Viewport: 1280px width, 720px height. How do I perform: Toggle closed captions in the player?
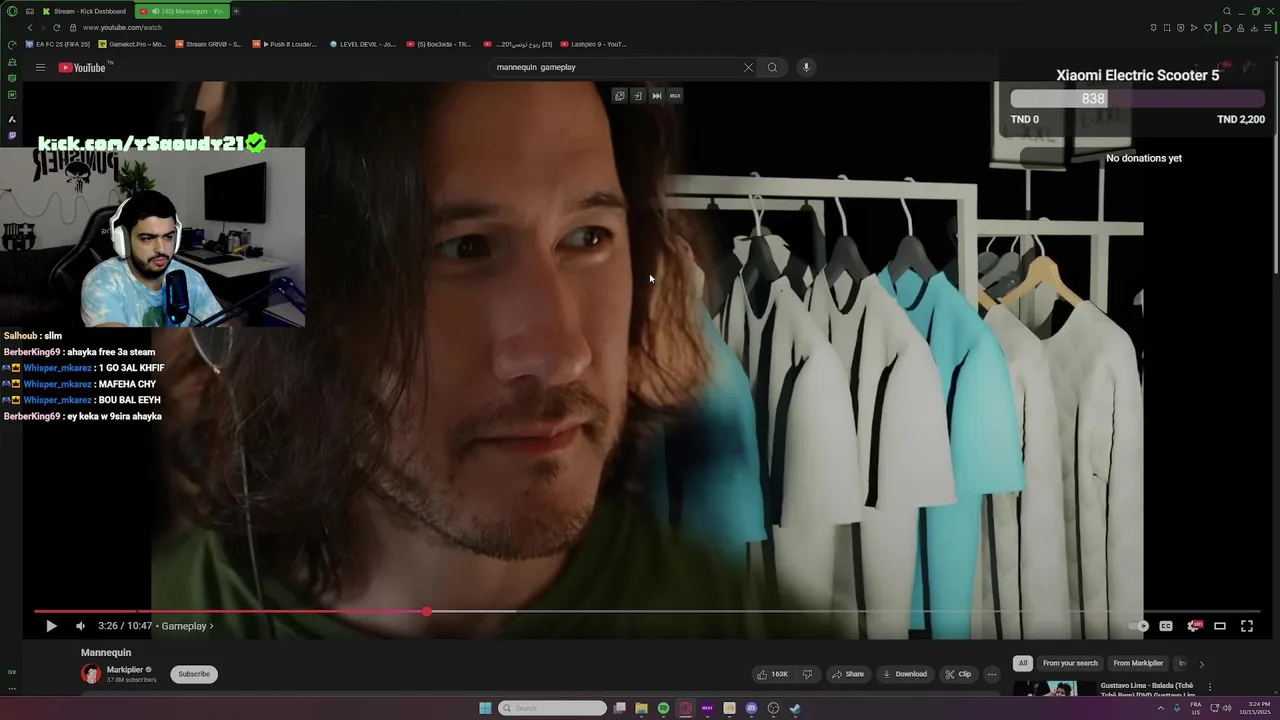(1166, 626)
